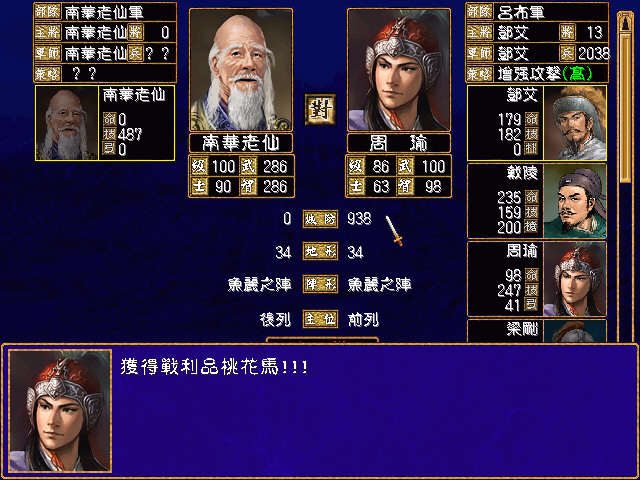The image size is (640, 480).
Task: Select 周瑜 entry in the right list
Action: point(537,279)
